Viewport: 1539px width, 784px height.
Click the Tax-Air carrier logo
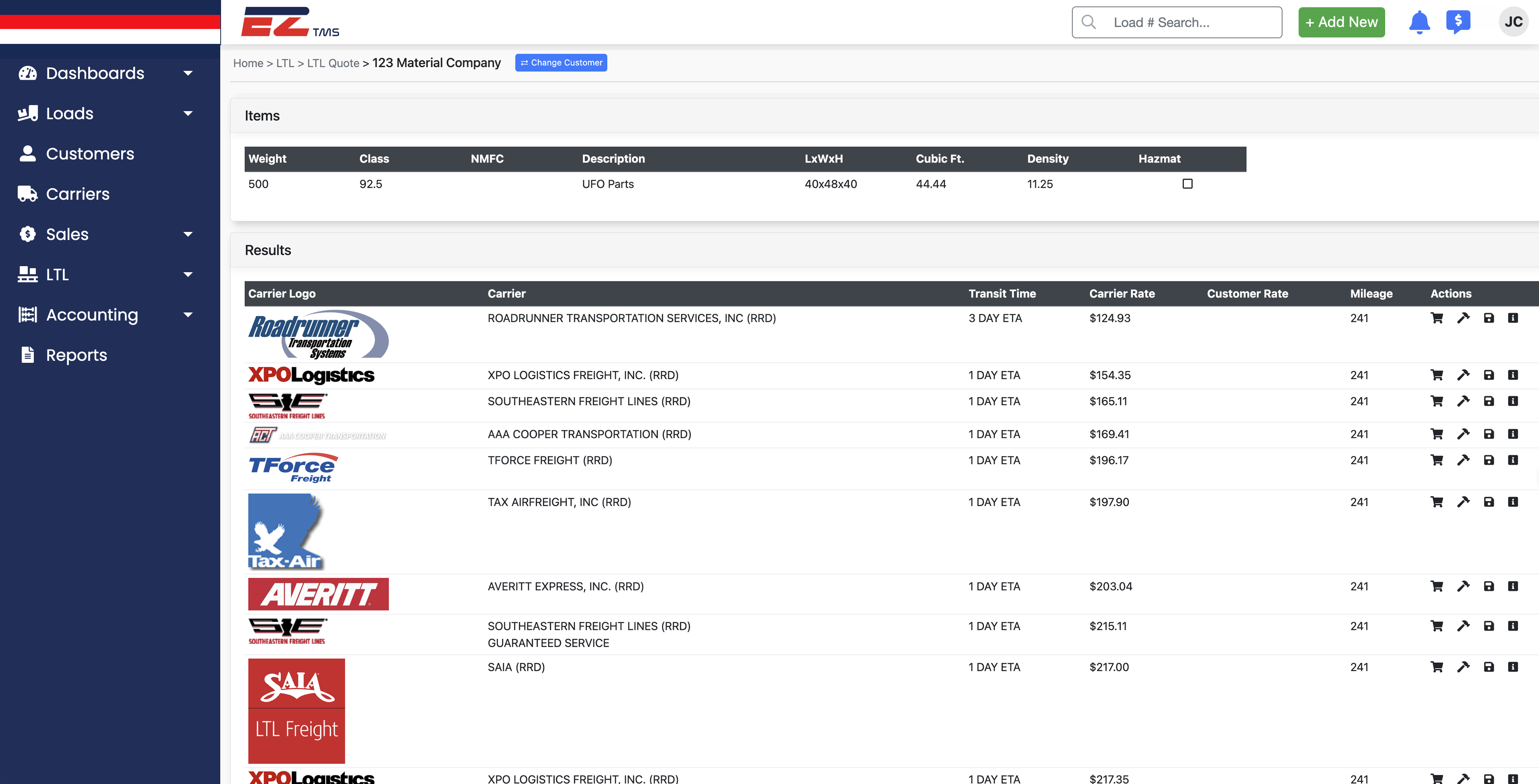coord(286,532)
